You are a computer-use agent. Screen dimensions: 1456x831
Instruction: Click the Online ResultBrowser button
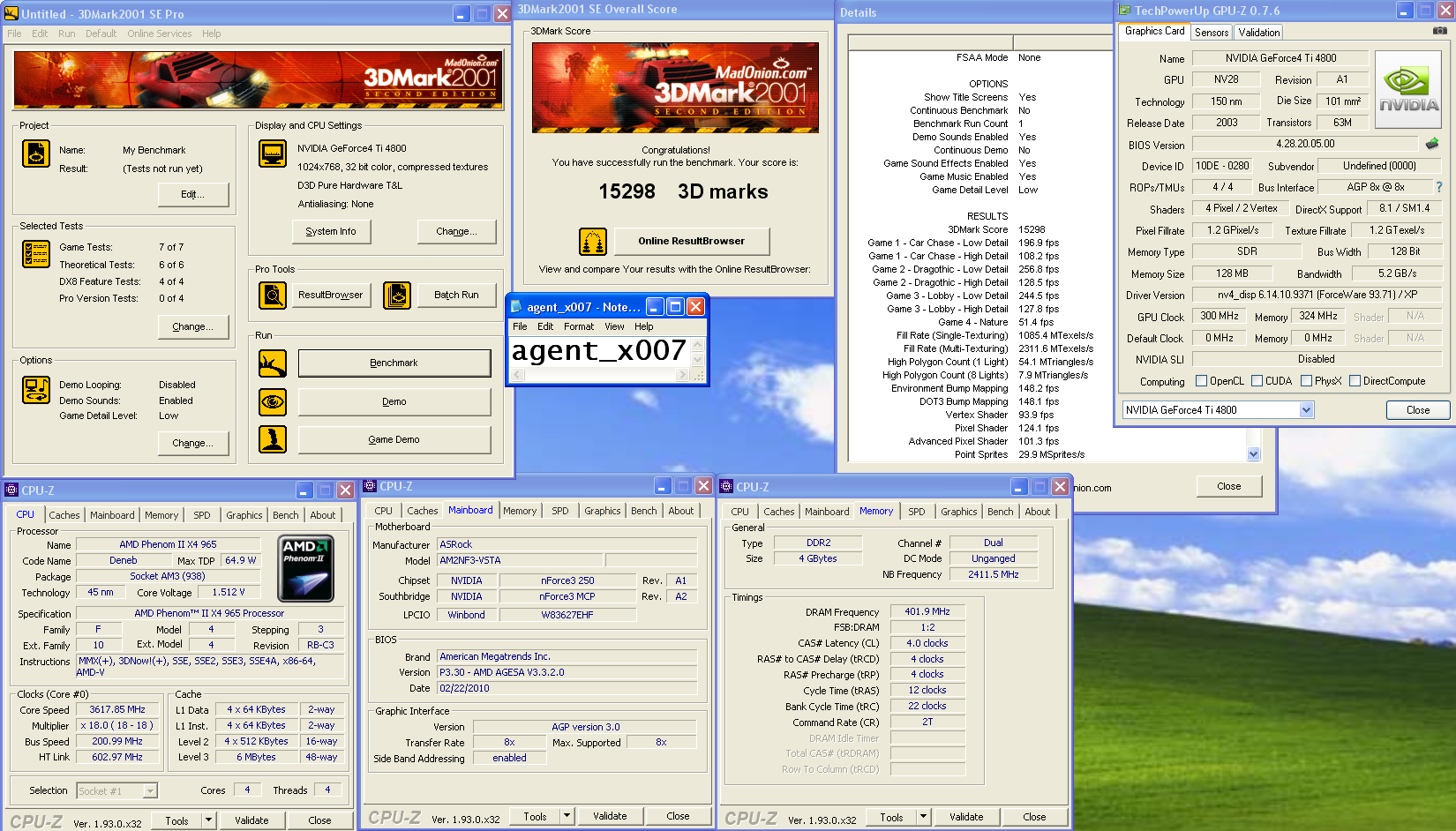(691, 241)
